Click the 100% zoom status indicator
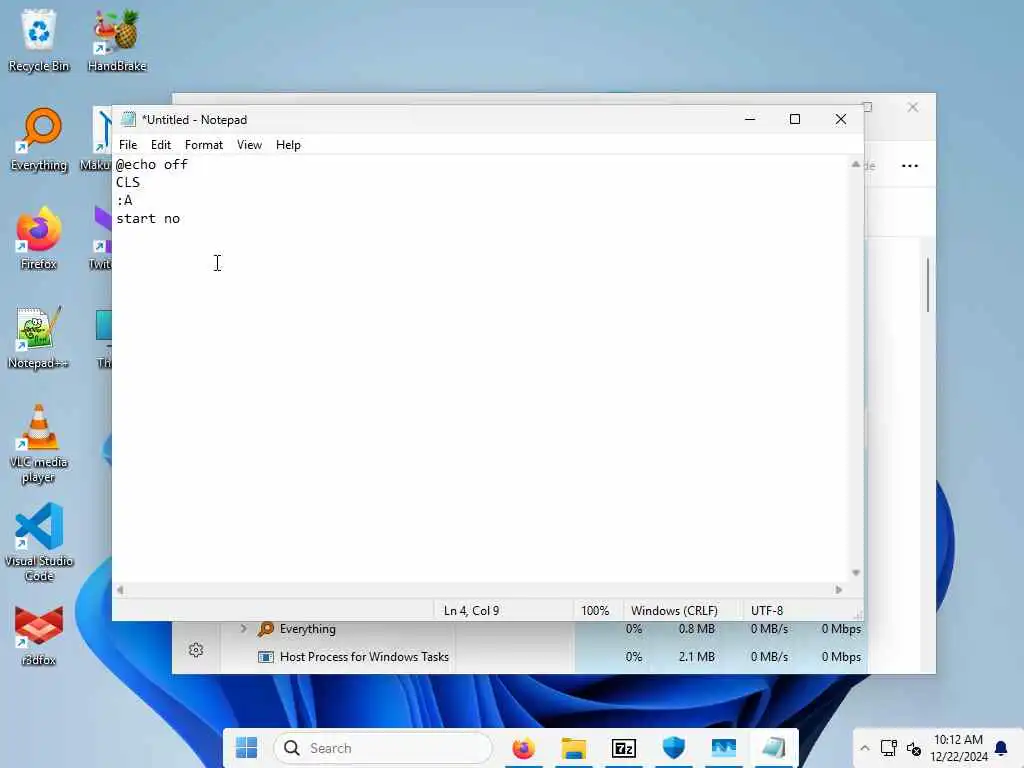Image resolution: width=1024 pixels, height=768 pixels. 595,611
